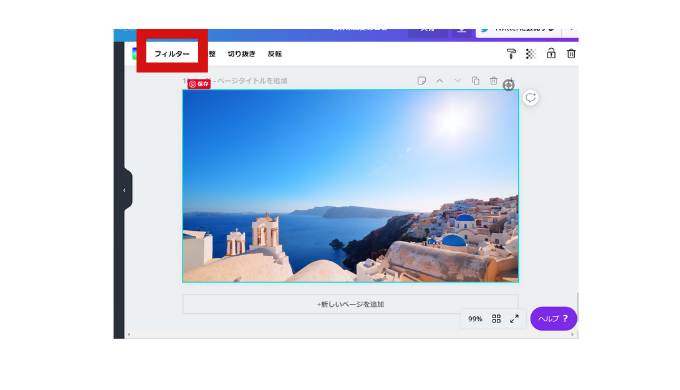Duplicate the page using the copy icon
This screenshot has width=680, height=390.
[475, 81]
